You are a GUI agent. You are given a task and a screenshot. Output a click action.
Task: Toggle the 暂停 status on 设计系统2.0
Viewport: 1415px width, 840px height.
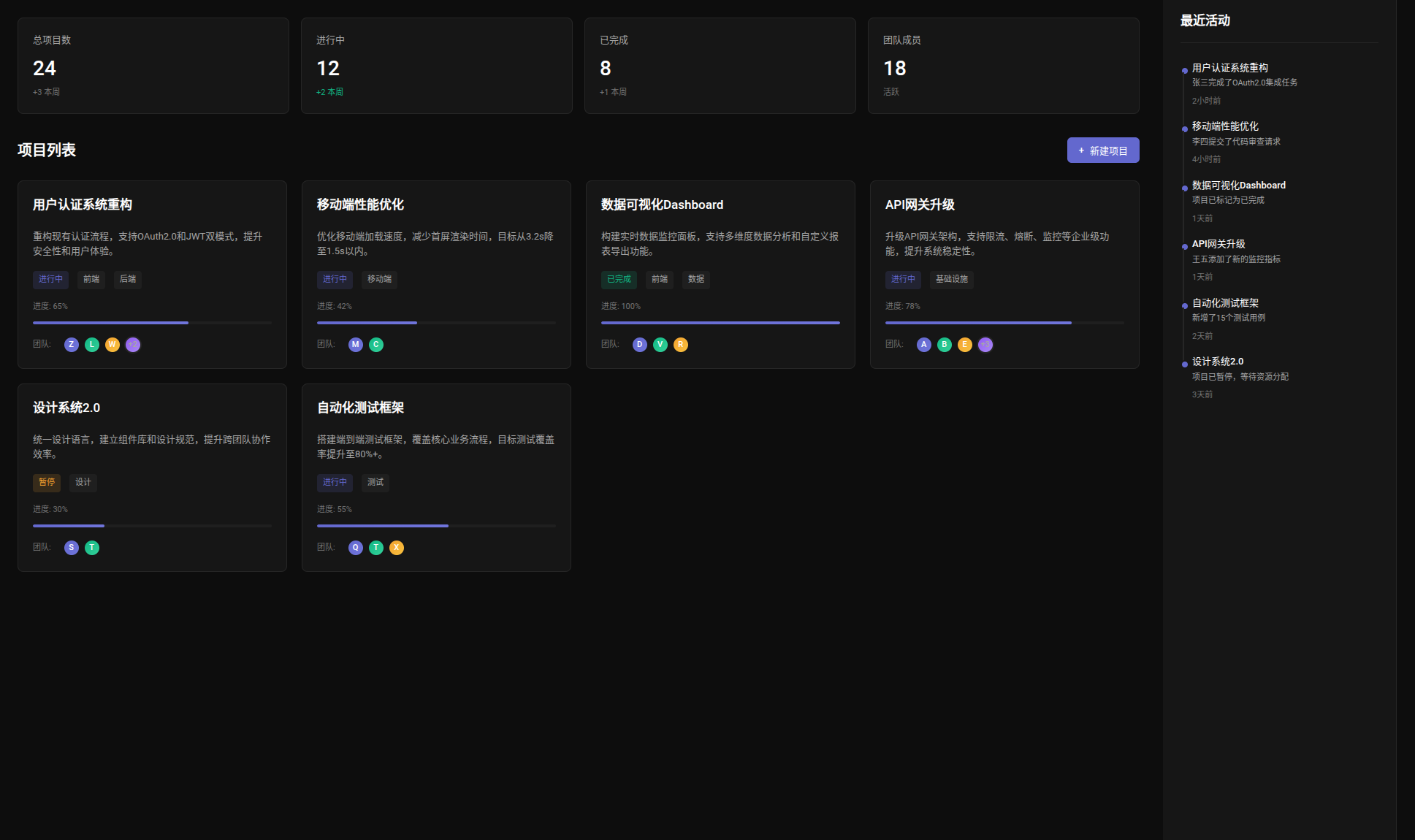(46, 482)
